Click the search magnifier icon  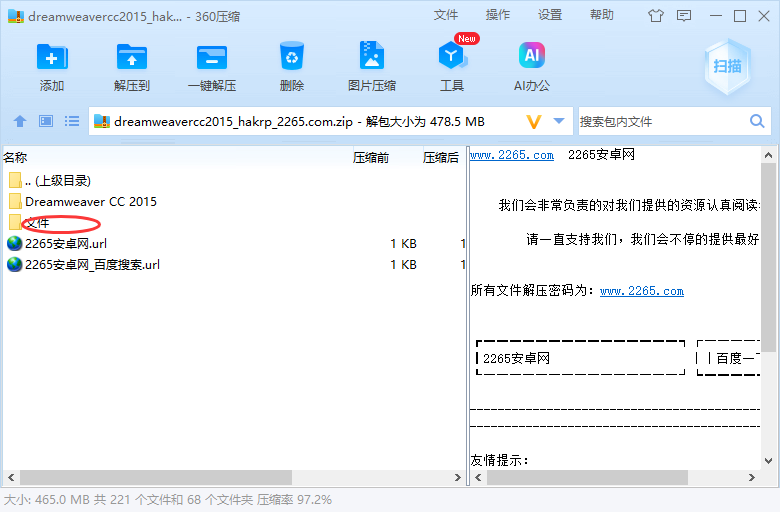tap(757, 121)
